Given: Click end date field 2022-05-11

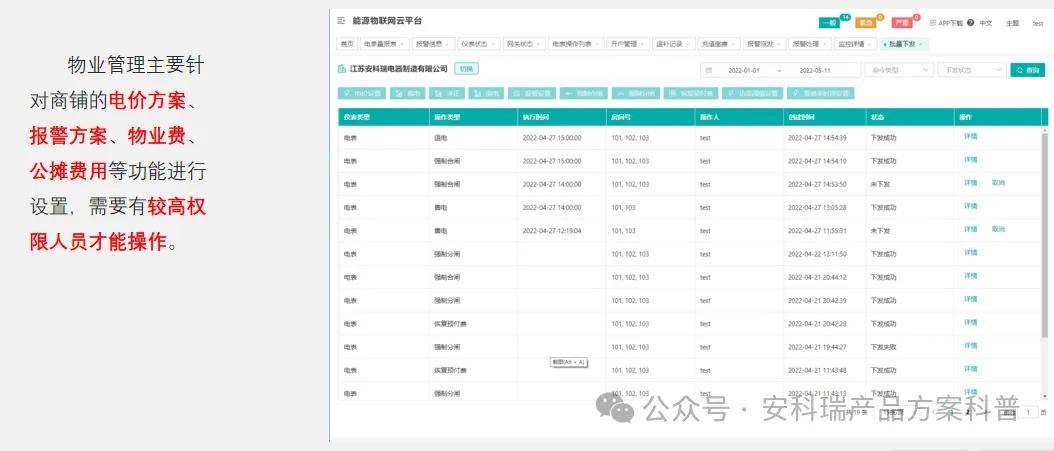Looking at the screenshot, I should click(x=815, y=70).
